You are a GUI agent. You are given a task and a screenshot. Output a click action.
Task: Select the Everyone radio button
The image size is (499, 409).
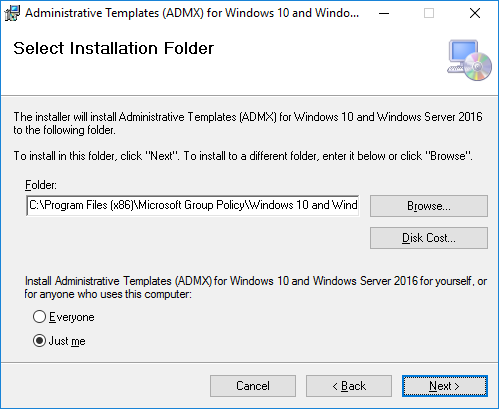pos(39,317)
